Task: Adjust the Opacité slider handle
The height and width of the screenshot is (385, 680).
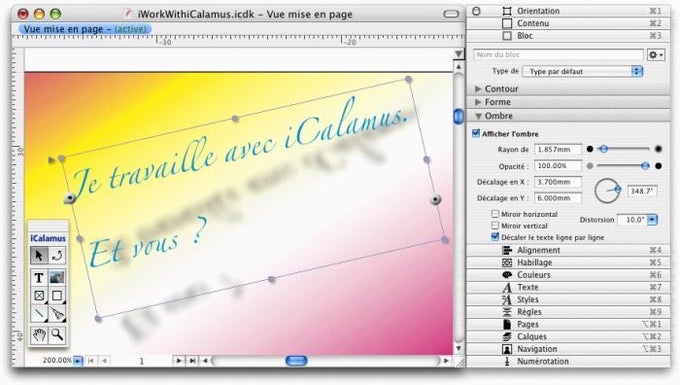Action: pyautogui.click(x=645, y=166)
